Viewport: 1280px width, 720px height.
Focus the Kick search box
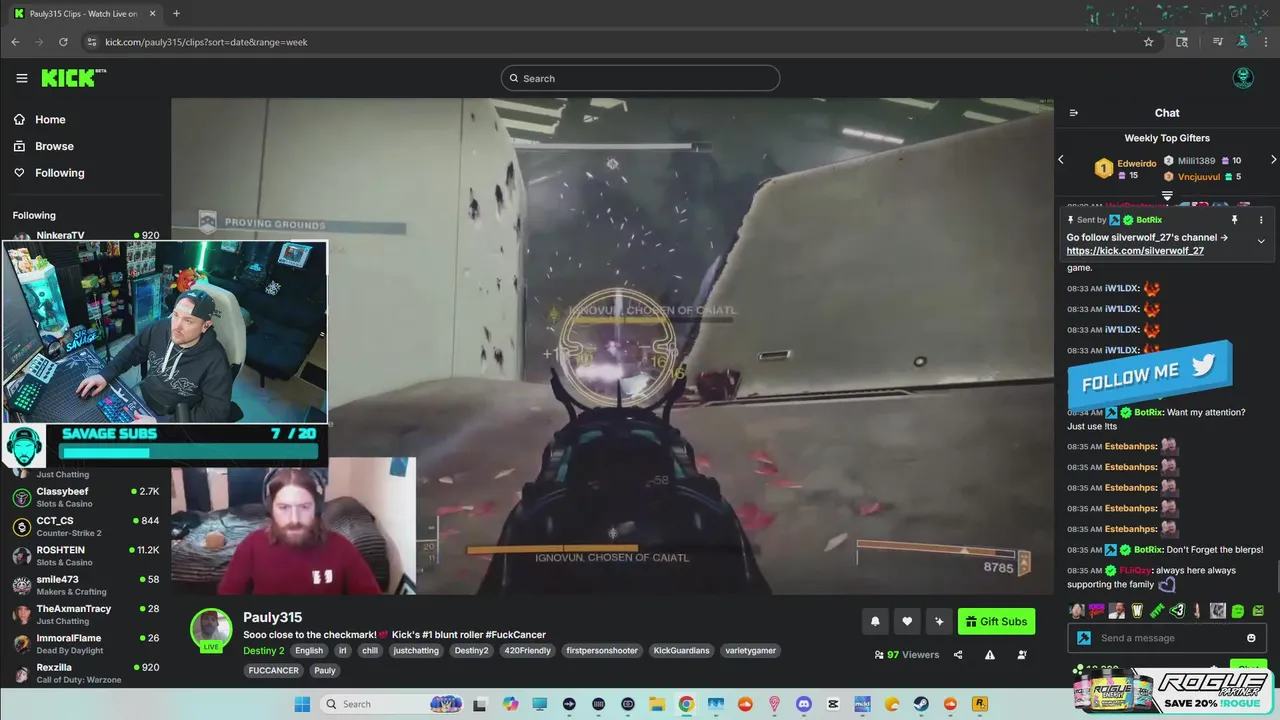pyautogui.click(x=640, y=78)
